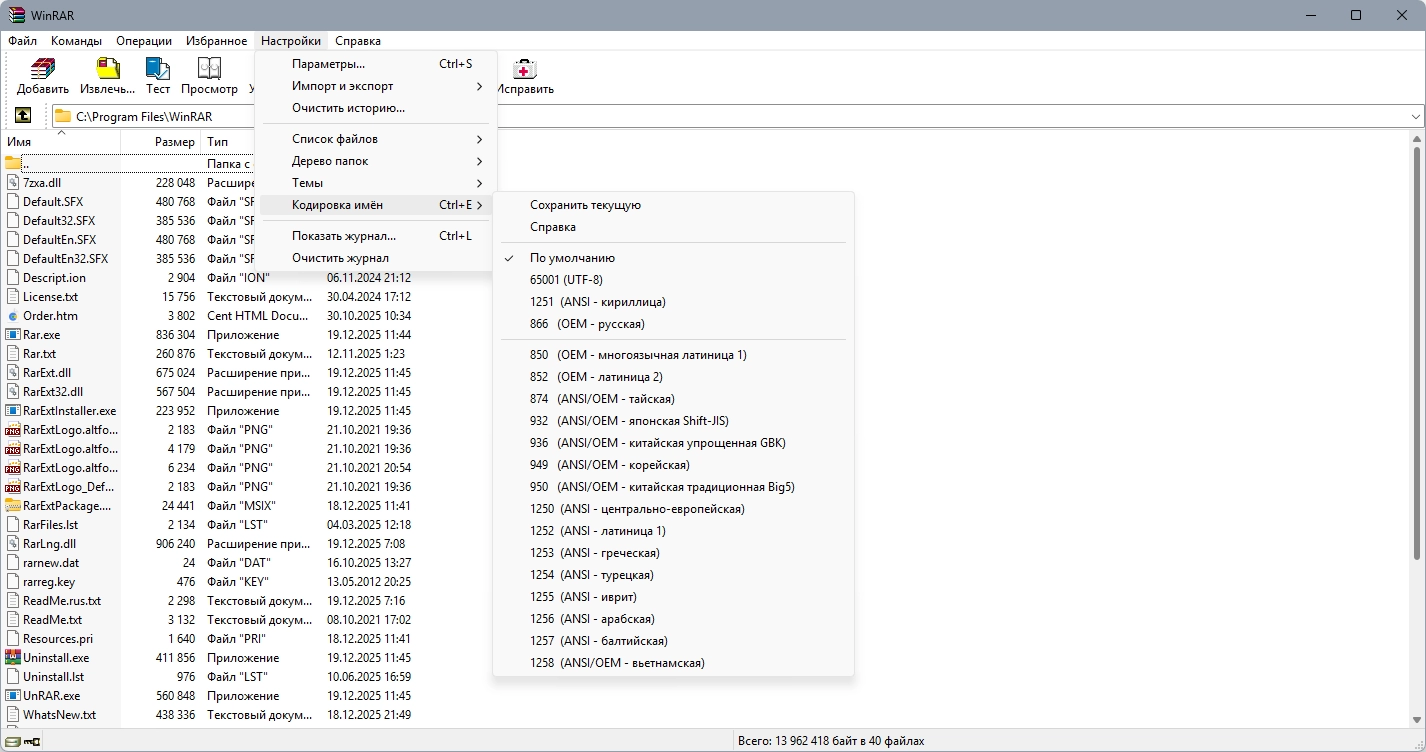Open the Команды menu

[x=77, y=41]
